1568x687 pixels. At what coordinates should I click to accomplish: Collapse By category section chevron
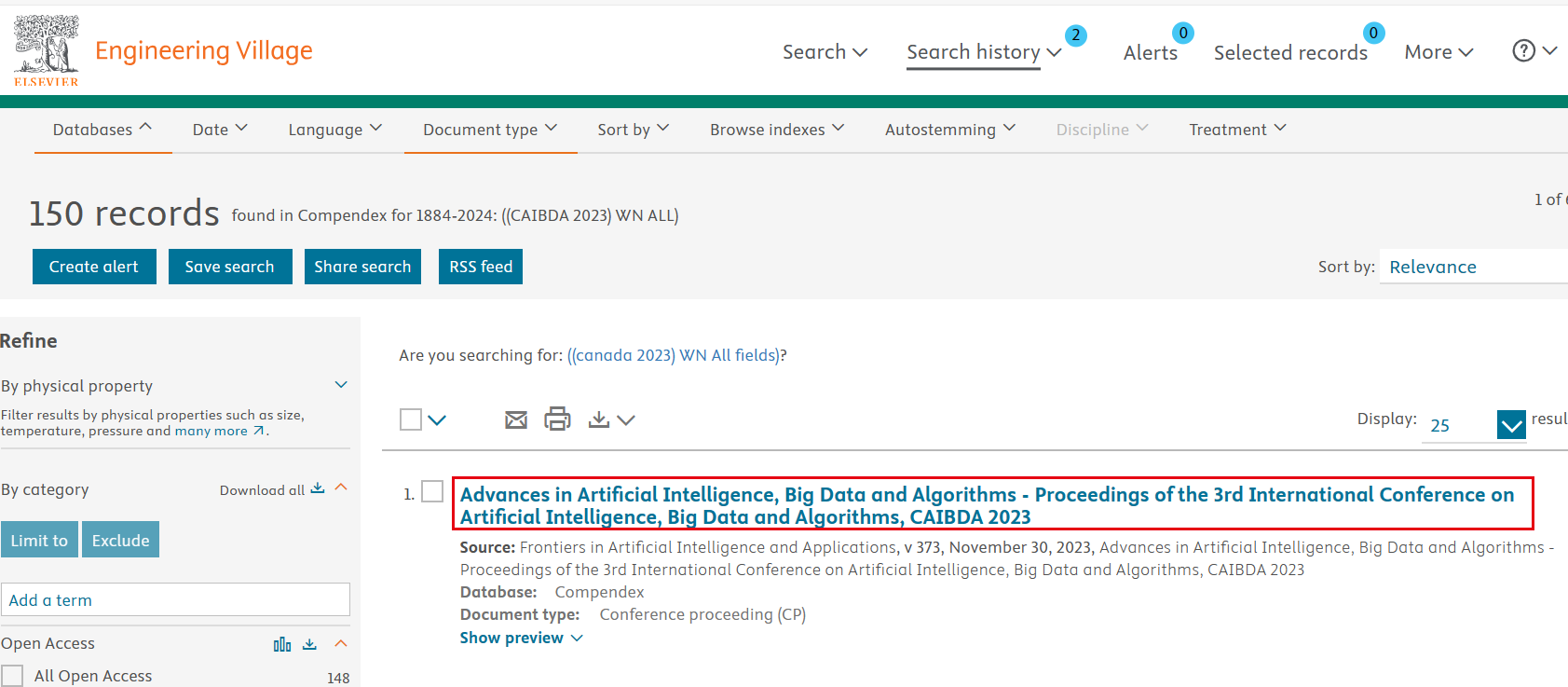[341, 488]
